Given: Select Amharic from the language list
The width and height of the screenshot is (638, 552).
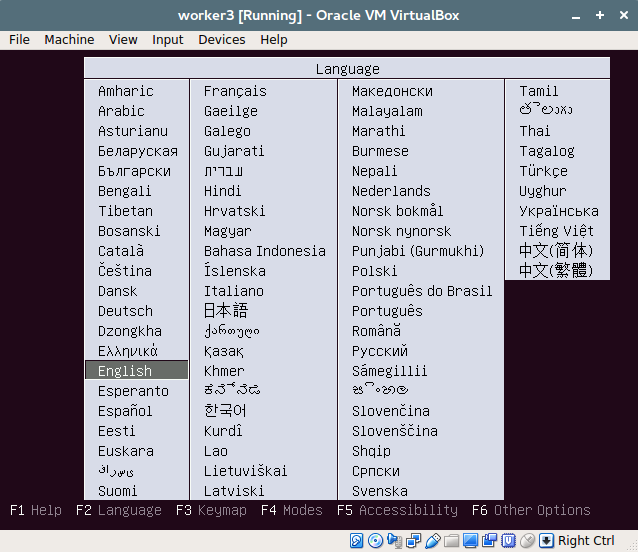Looking at the screenshot, I should (x=126, y=91).
